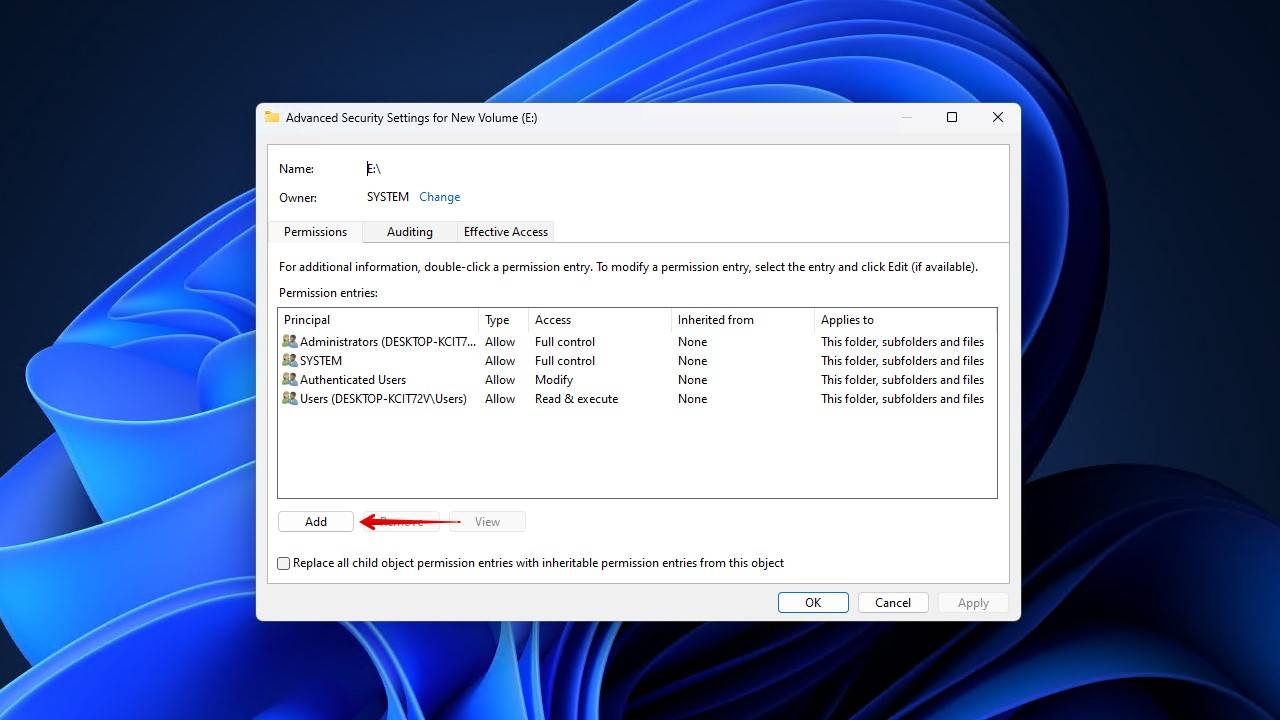The width and height of the screenshot is (1280, 720).
Task: Maximize the Advanced Security Settings window
Action: click(952, 117)
